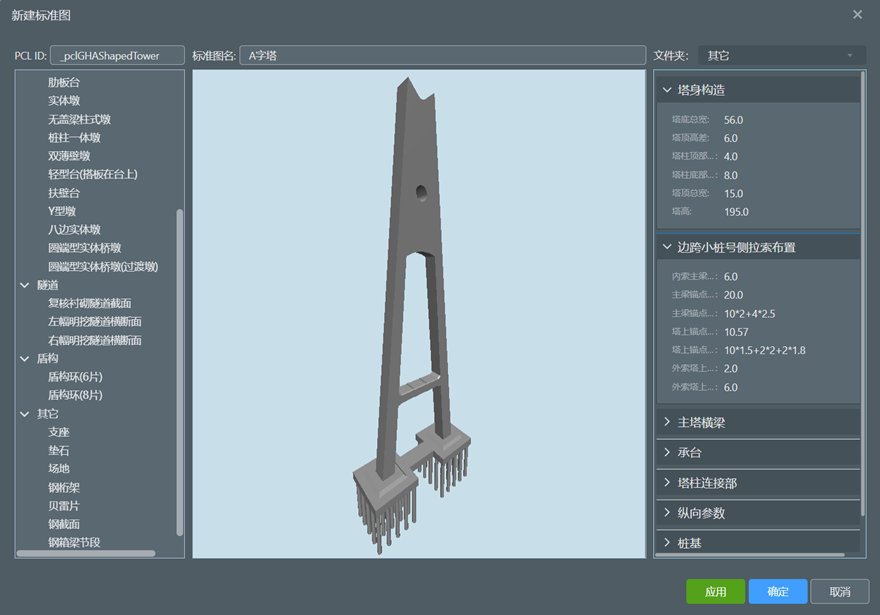Collapse the 边跨小桩号侧拉索布置 section
880x615 pixels.
(x=758, y=247)
